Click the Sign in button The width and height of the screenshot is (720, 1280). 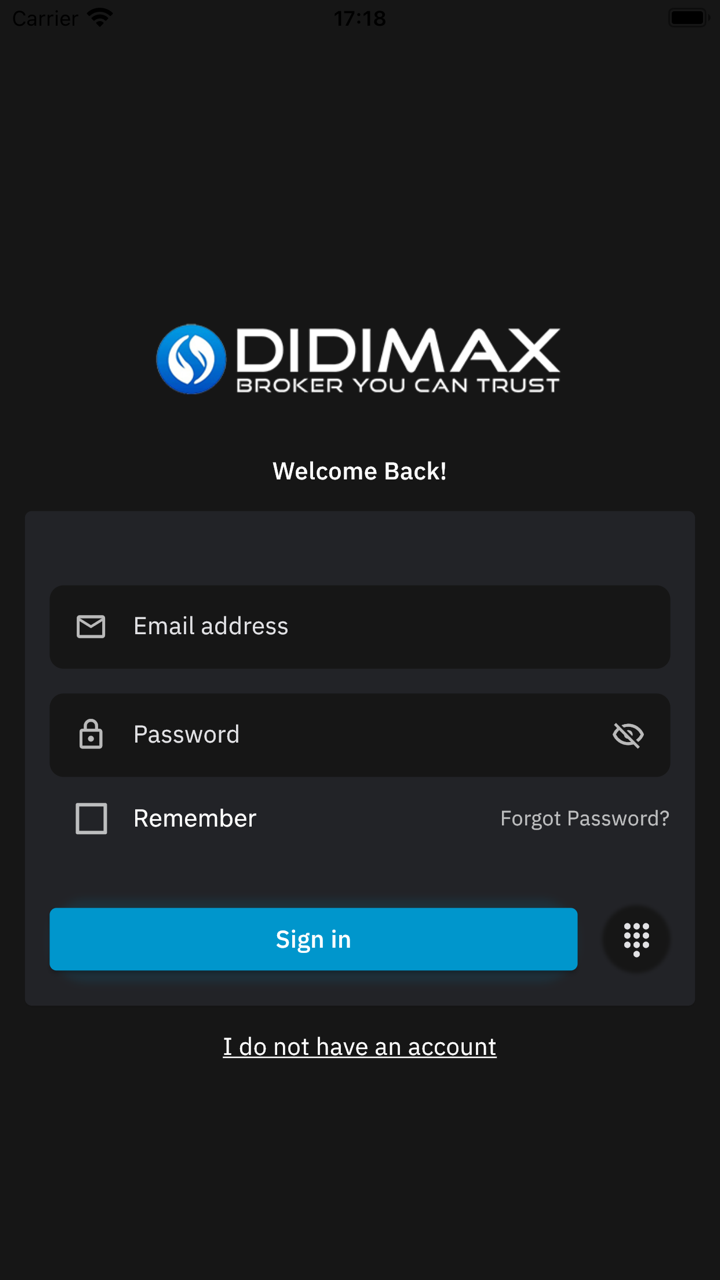point(313,939)
